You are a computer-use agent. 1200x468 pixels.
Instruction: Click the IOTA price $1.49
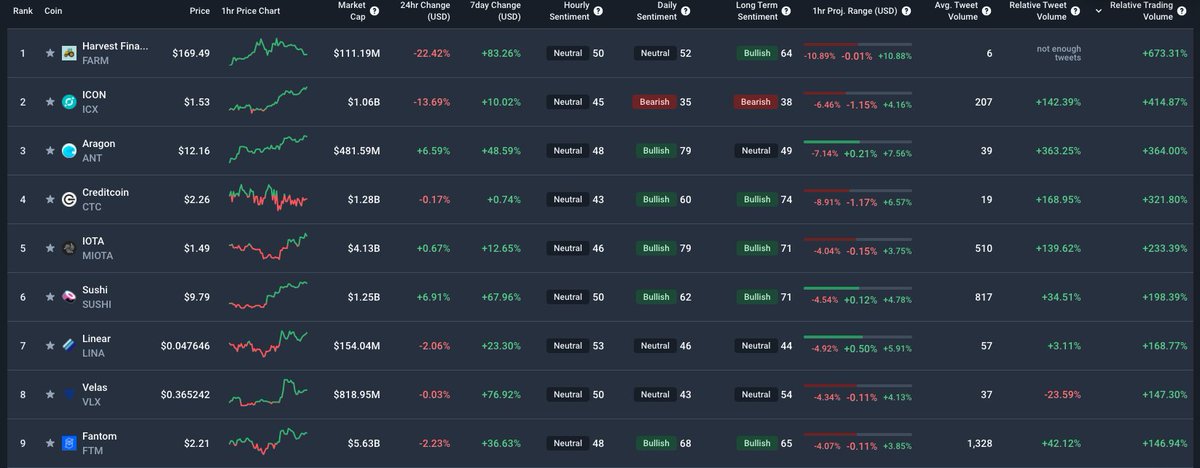point(196,248)
